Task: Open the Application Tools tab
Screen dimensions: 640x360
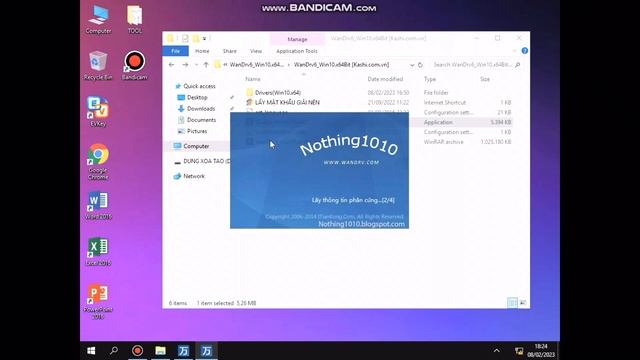Action: 297,51
